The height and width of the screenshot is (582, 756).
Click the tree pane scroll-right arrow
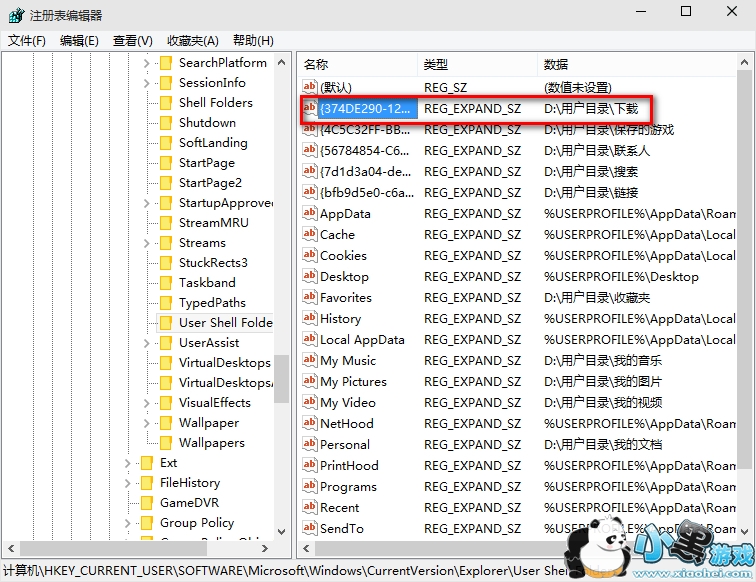point(264,548)
